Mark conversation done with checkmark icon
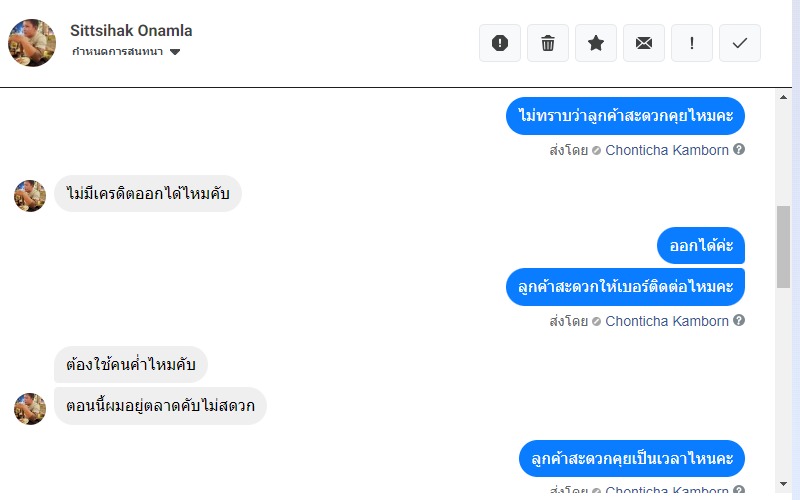Image resolution: width=800 pixels, height=500 pixels. point(740,43)
